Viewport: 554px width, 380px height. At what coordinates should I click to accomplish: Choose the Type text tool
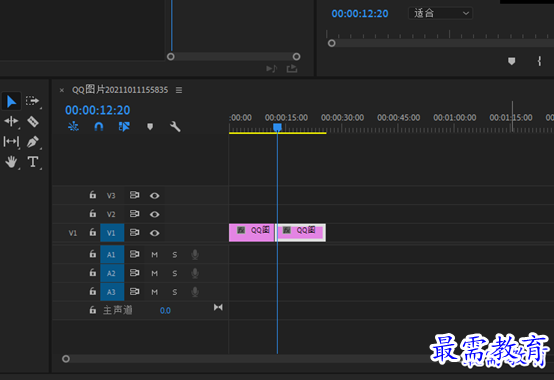click(33, 162)
